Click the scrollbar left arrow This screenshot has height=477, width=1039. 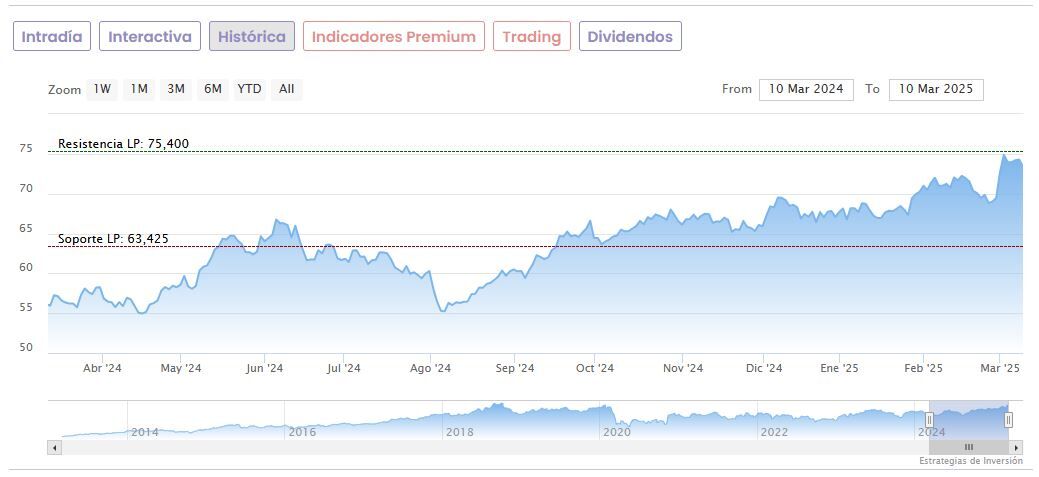(x=54, y=447)
